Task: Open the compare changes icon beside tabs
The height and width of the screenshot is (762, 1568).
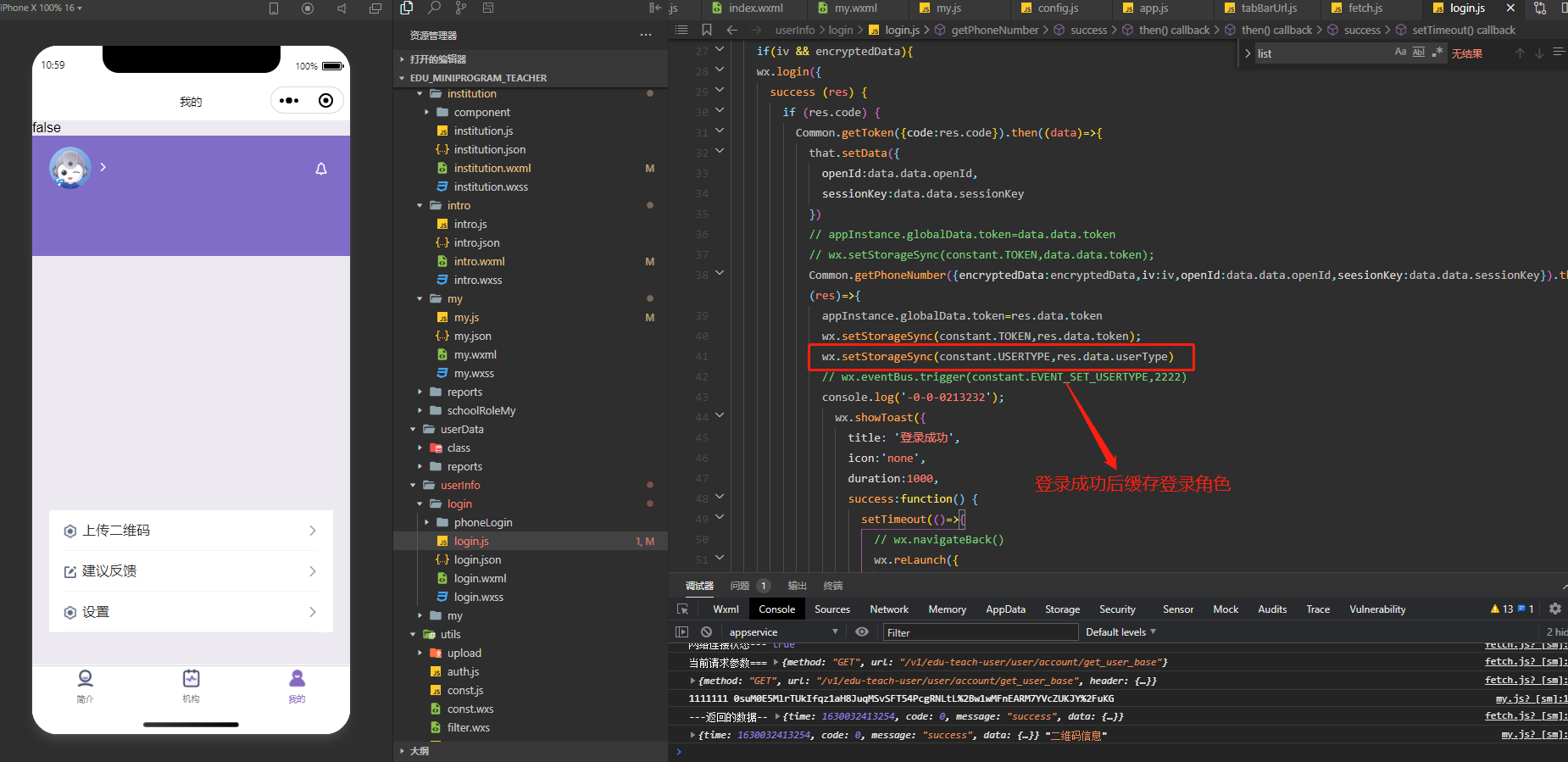Action: pyautogui.click(x=1540, y=8)
